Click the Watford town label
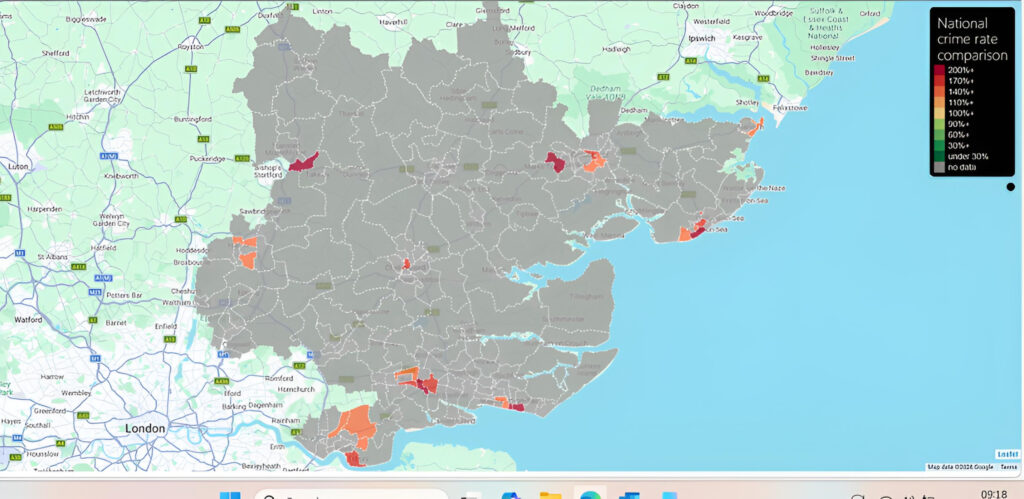1024x499 pixels. (28, 320)
